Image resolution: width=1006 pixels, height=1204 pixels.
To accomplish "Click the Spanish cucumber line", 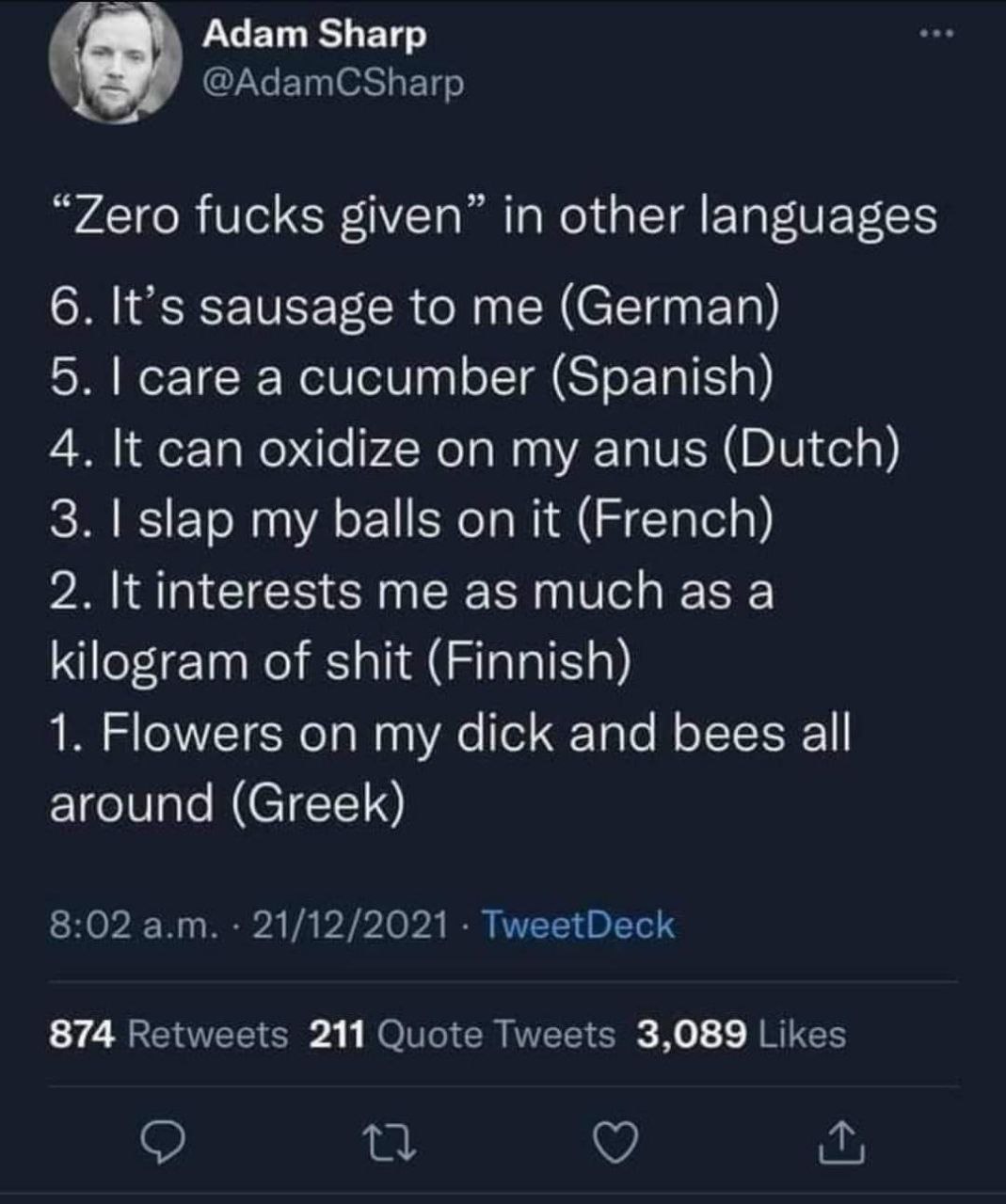I will [x=412, y=377].
